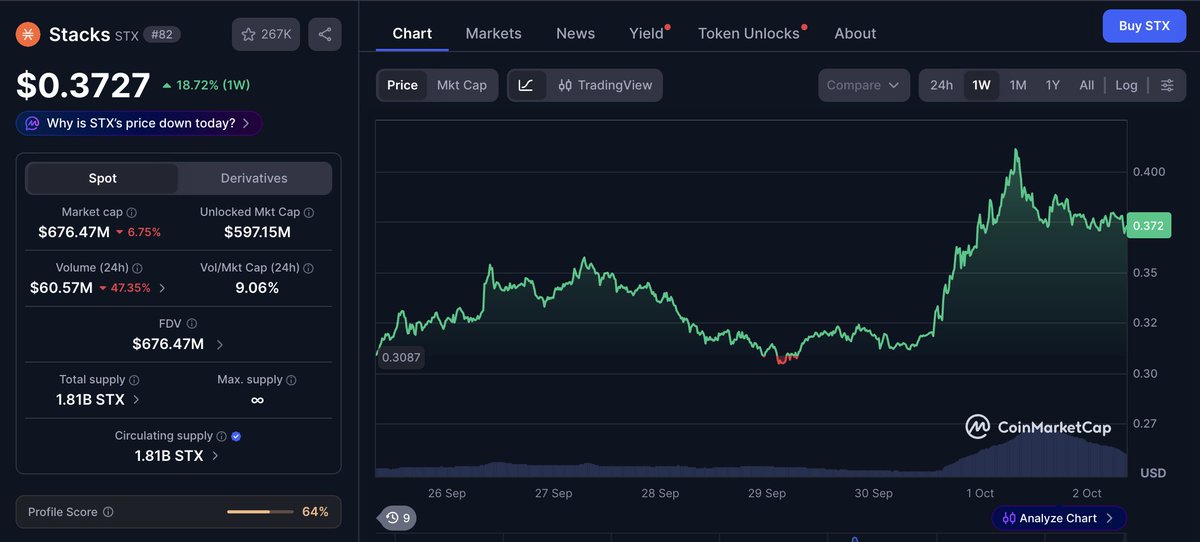The width and height of the screenshot is (1200, 542).
Task: Select the Derivatives toggle
Action: pyautogui.click(x=254, y=178)
